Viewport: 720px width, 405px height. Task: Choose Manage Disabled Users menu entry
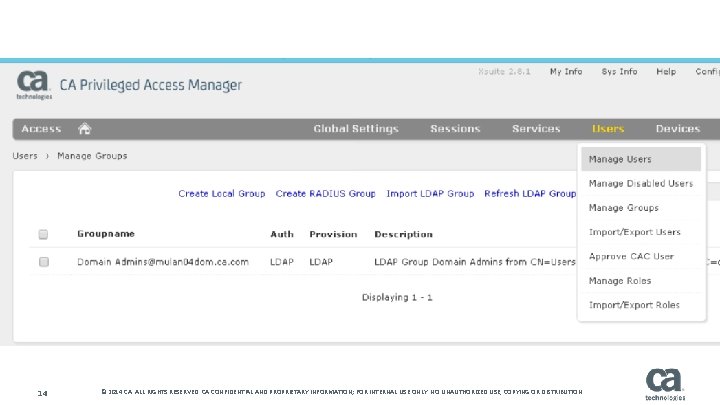pyautogui.click(x=641, y=184)
